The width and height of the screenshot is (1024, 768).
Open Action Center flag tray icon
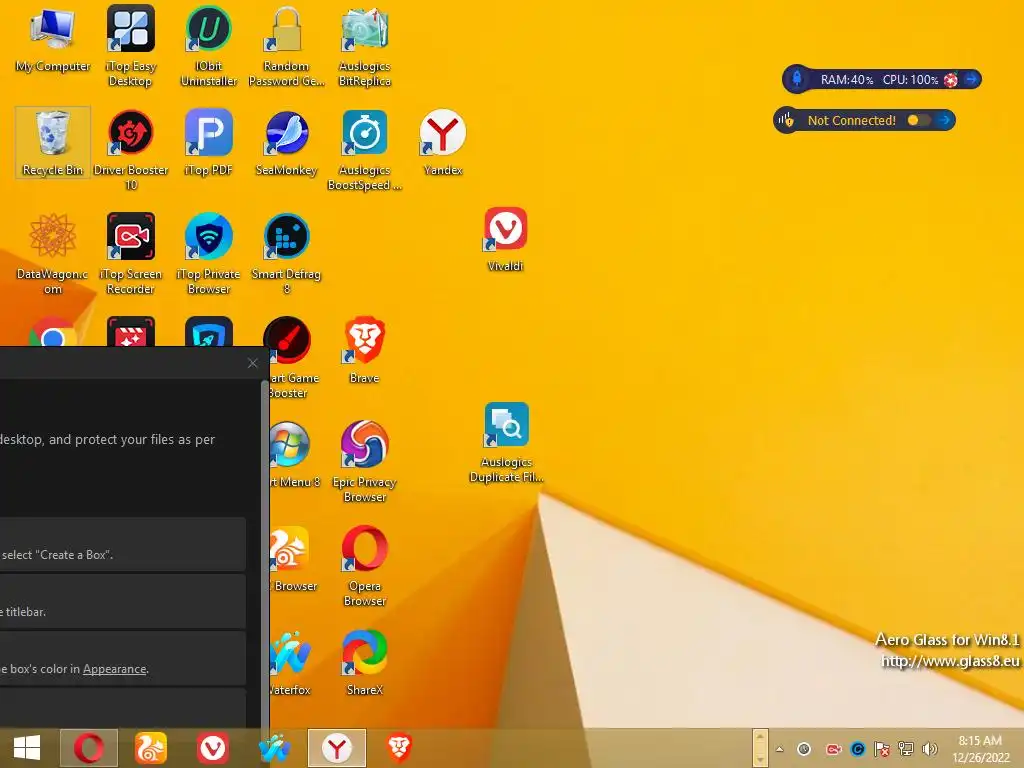(x=882, y=749)
